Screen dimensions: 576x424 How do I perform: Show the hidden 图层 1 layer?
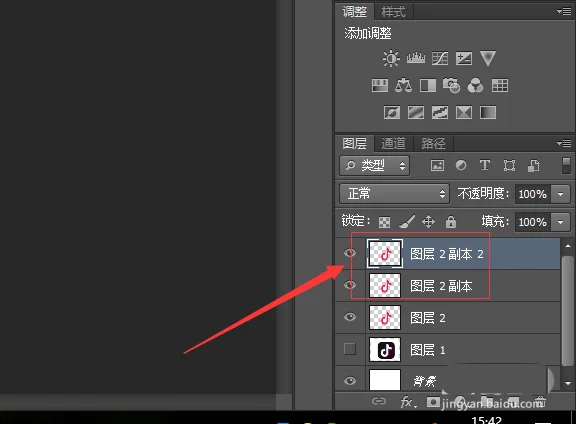(x=350, y=349)
